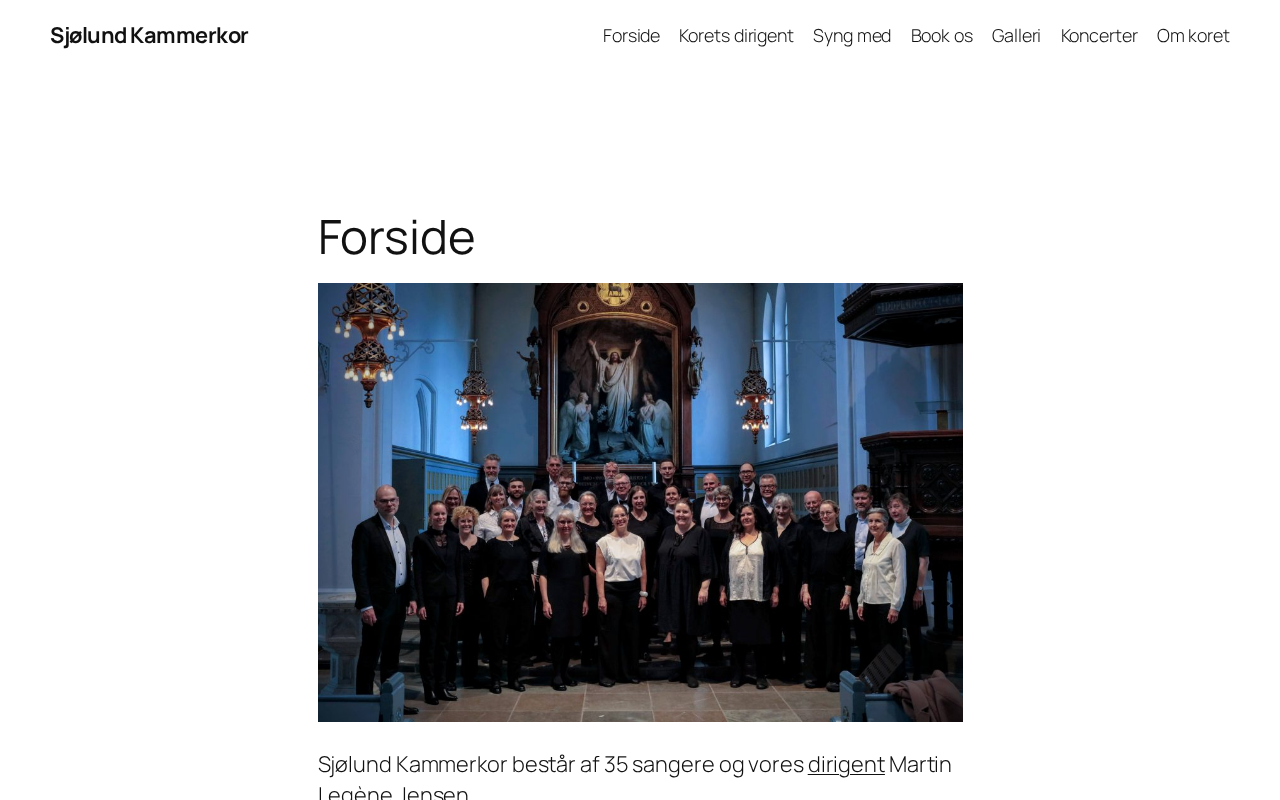
Task: Open the Book os page
Action: (x=941, y=35)
